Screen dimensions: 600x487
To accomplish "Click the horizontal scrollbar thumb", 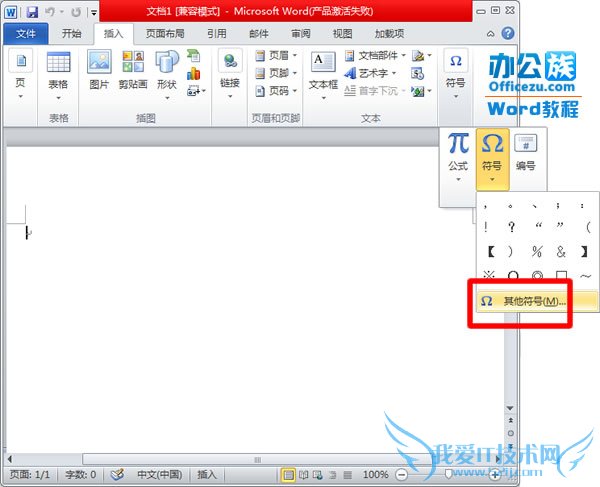I will click(257, 459).
